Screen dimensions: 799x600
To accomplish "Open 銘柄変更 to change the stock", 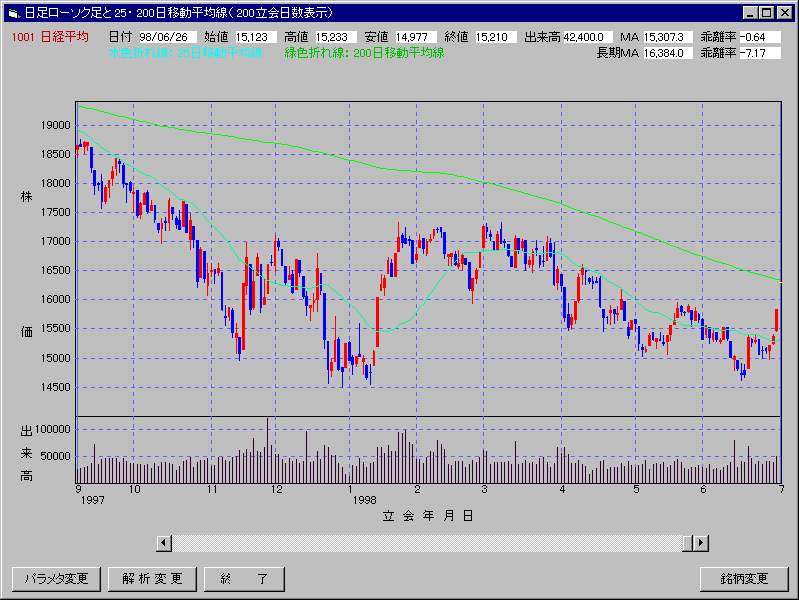I will click(x=744, y=579).
